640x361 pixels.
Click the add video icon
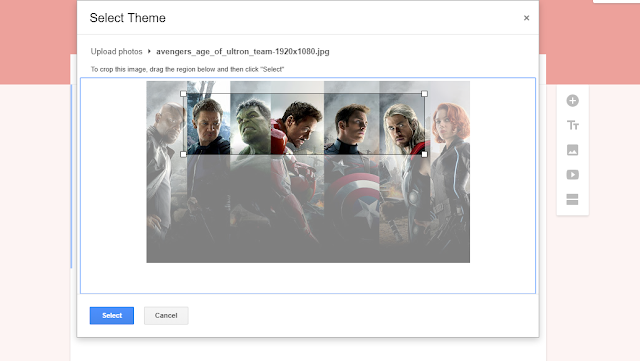572,175
